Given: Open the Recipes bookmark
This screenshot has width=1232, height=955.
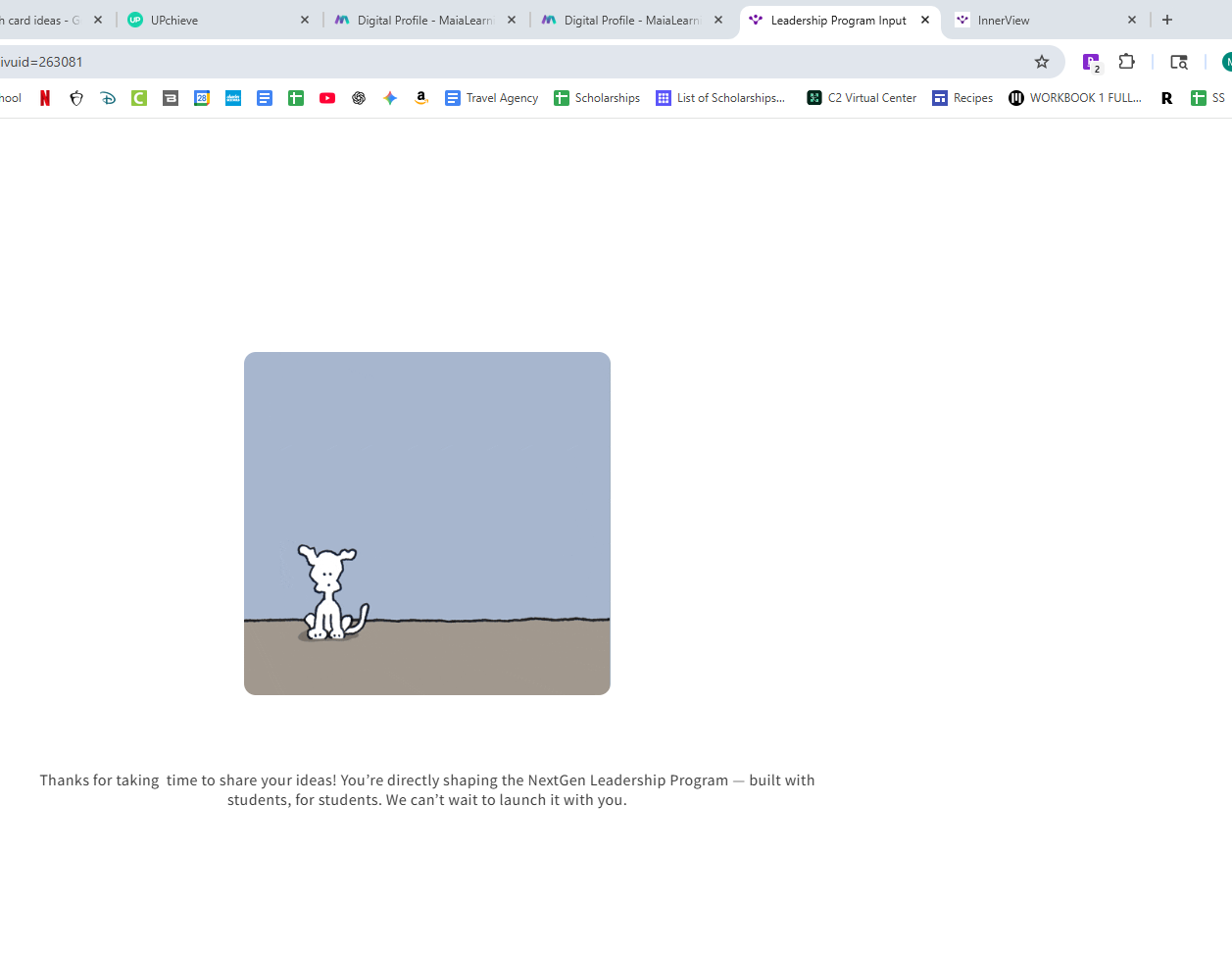Looking at the screenshot, I should coord(962,98).
